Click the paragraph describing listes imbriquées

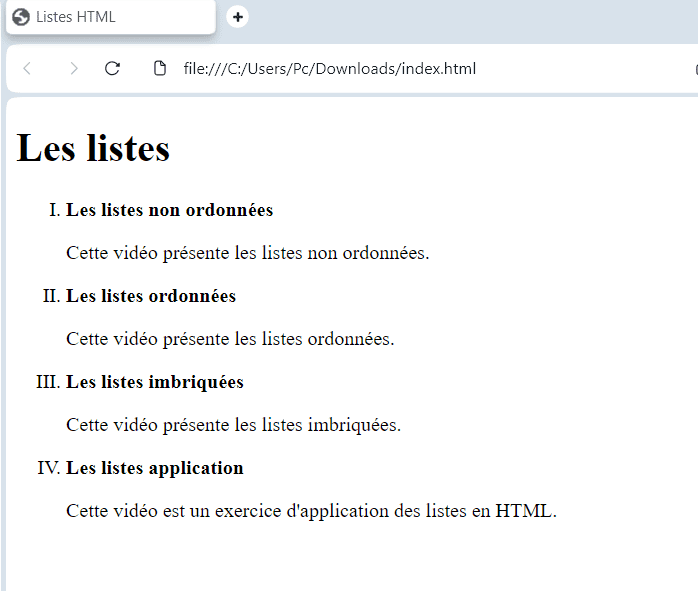point(233,425)
